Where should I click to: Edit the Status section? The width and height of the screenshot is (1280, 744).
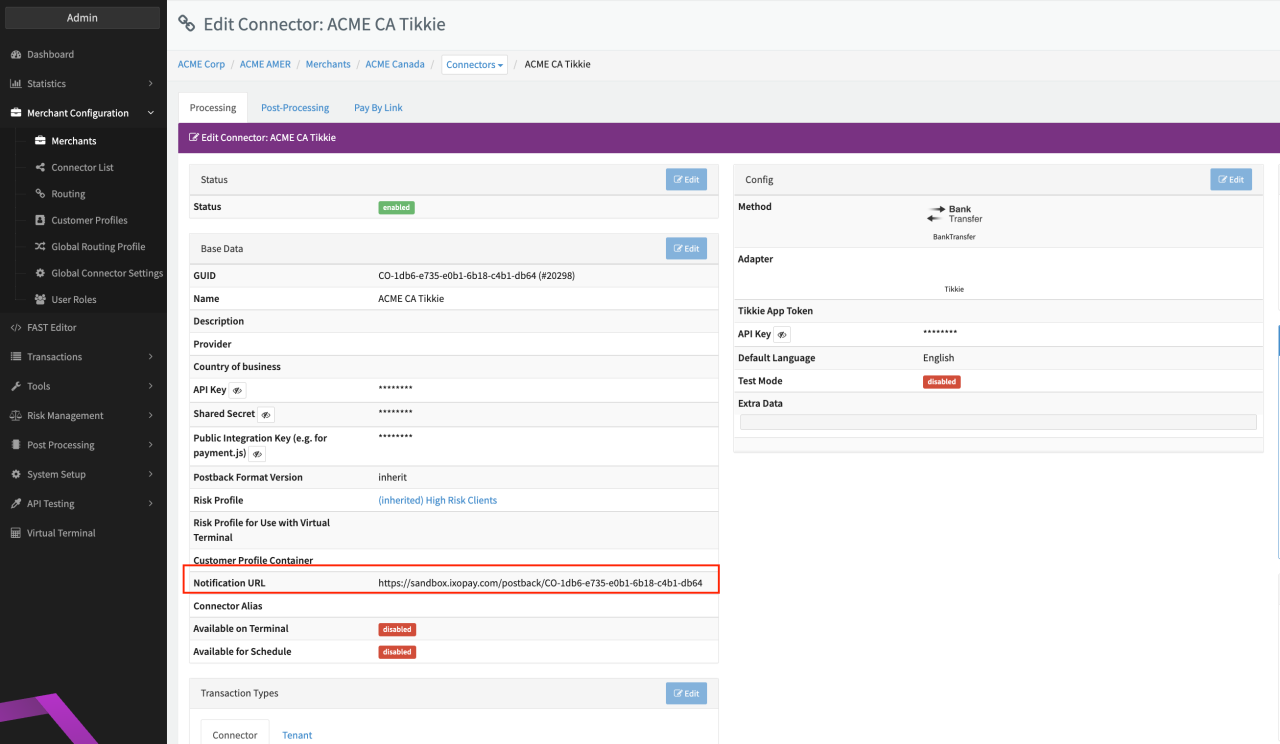tap(686, 180)
